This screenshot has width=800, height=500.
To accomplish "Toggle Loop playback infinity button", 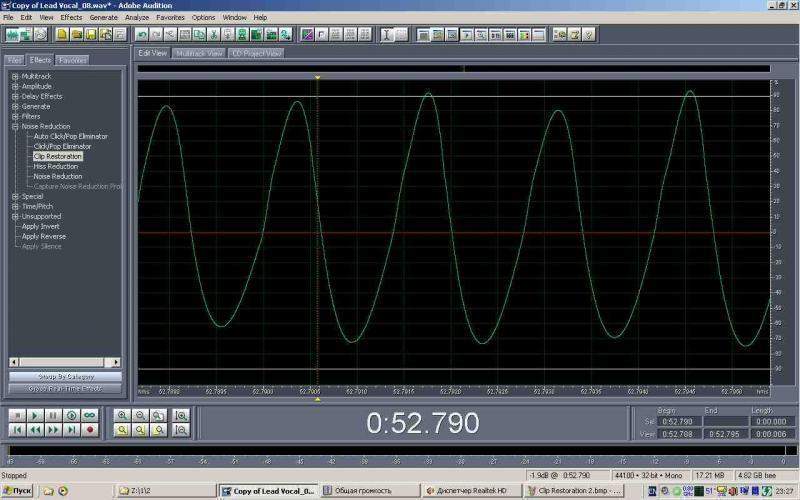I will coord(89,415).
